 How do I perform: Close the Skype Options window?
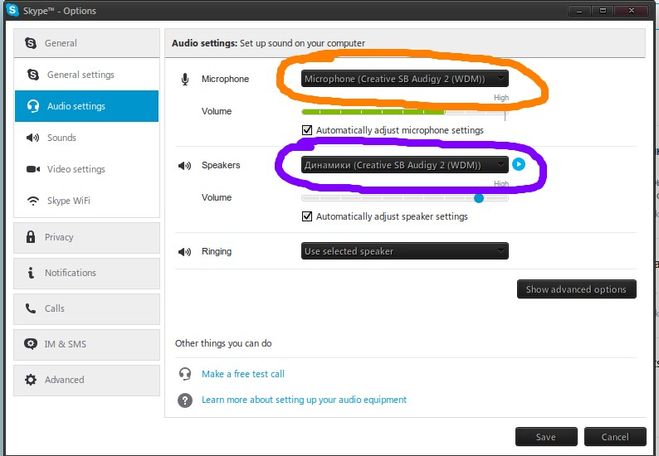point(631,11)
